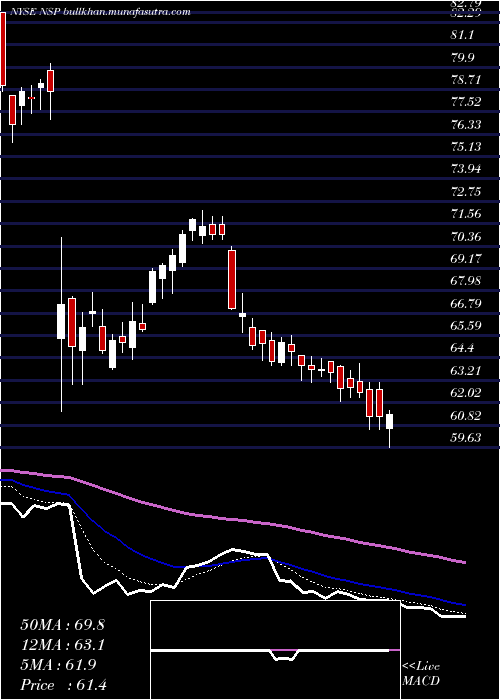The width and height of the screenshot is (500, 700).
Task: Click the 67.98 price axis label
Action: pyautogui.click(x=466, y=281)
